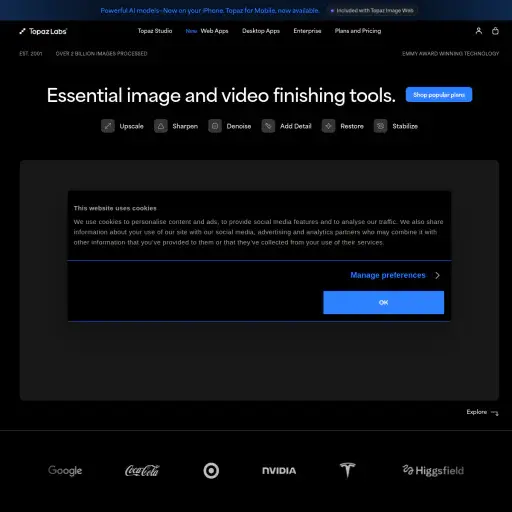Select the Stabilize tool icon
Viewport: 512px width, 512px height.
point(380,126)
